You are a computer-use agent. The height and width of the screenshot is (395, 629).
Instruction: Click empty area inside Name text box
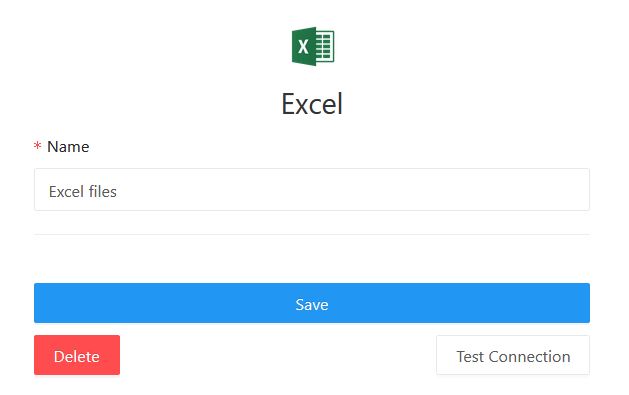click(353, 190)
